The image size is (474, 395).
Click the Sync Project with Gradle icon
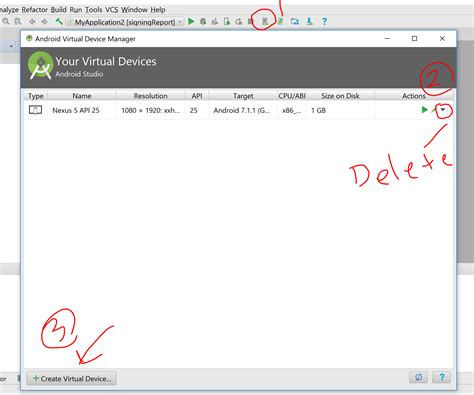280,22
